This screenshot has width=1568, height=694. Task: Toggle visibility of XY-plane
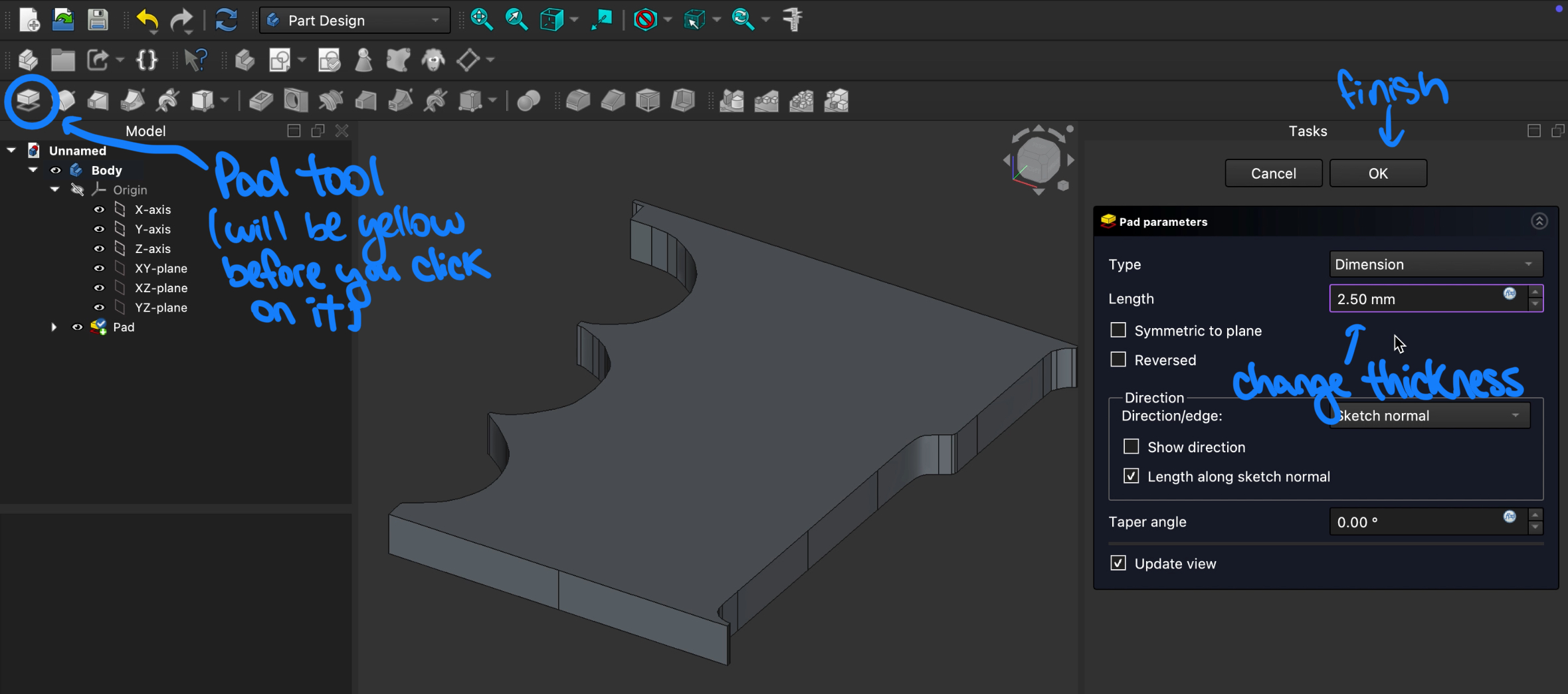tap(99, 268)
